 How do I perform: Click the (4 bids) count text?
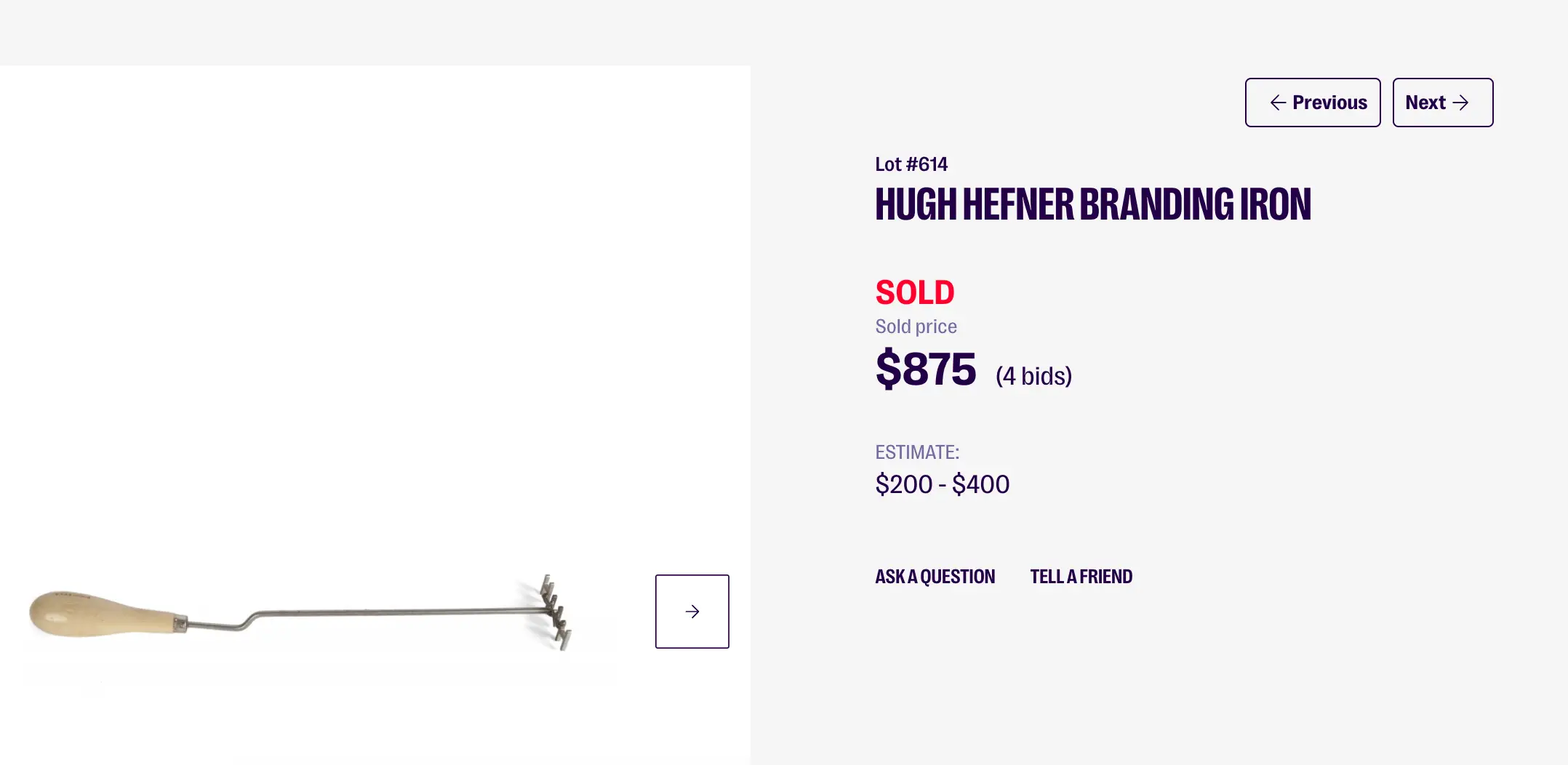pyautogui.click(x=1033, y=376)
